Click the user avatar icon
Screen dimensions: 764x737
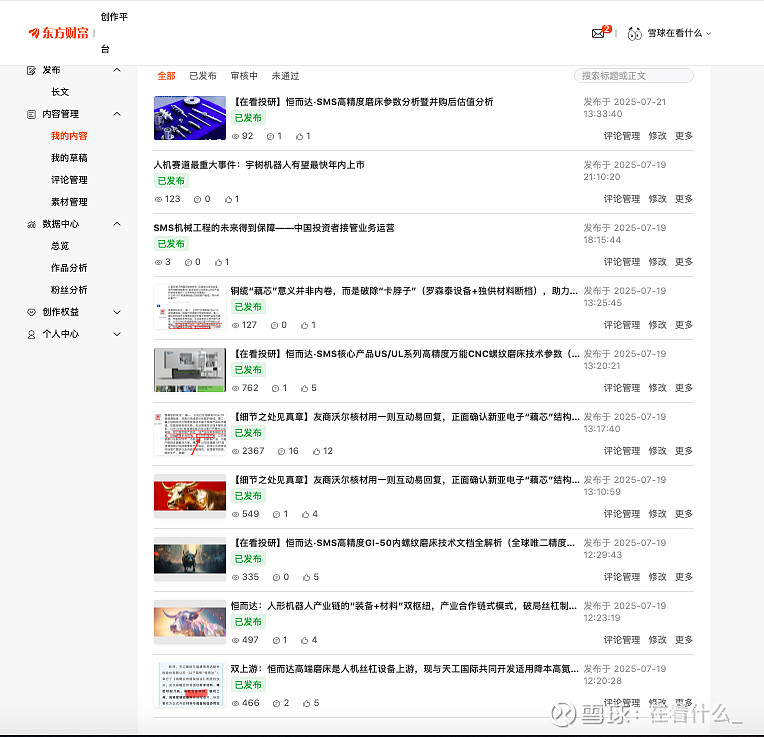tap(634, 33)
